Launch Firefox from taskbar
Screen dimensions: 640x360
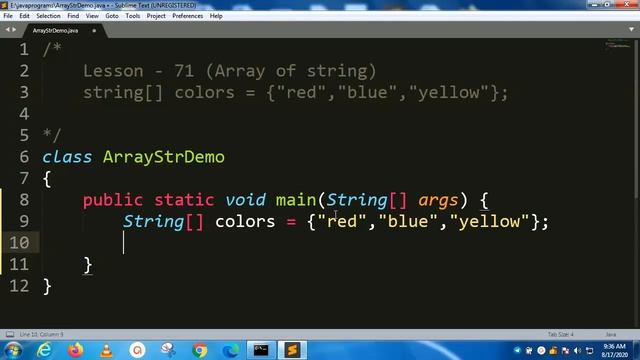point(75,350)
